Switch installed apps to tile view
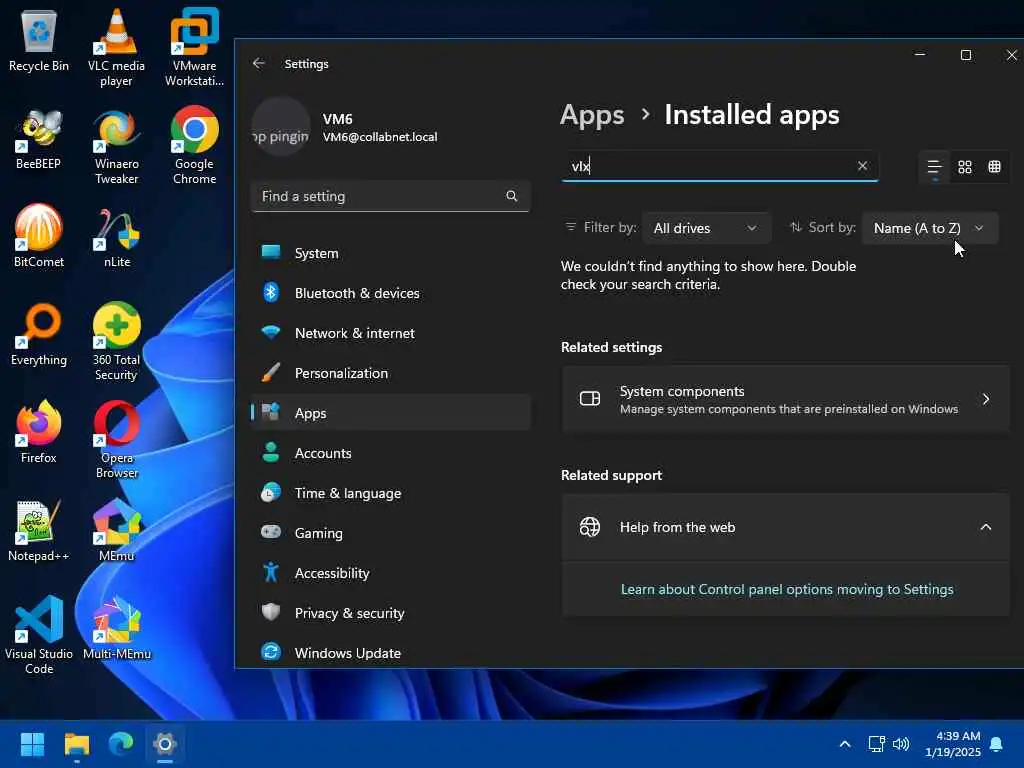The height and width of the screenshot is (768, 1024). 994,167
